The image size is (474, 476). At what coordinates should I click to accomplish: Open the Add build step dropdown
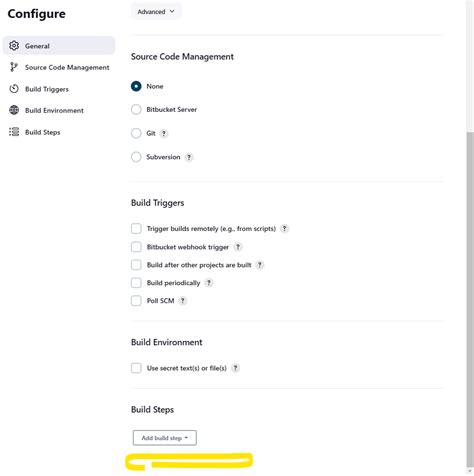tap(165, 438)
